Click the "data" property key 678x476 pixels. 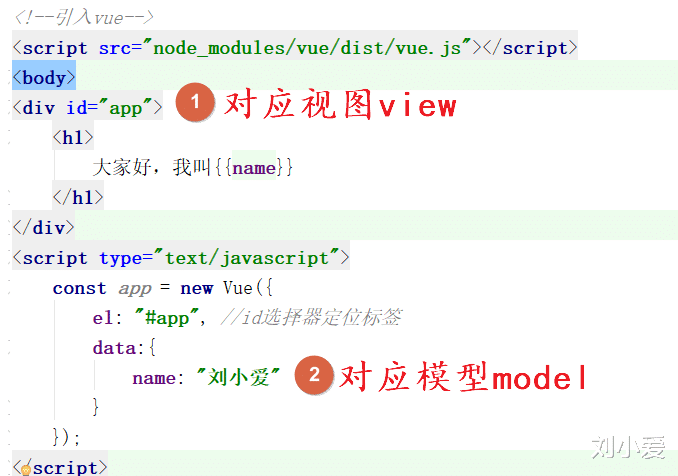pyautogui.click(x=114, y=348)
